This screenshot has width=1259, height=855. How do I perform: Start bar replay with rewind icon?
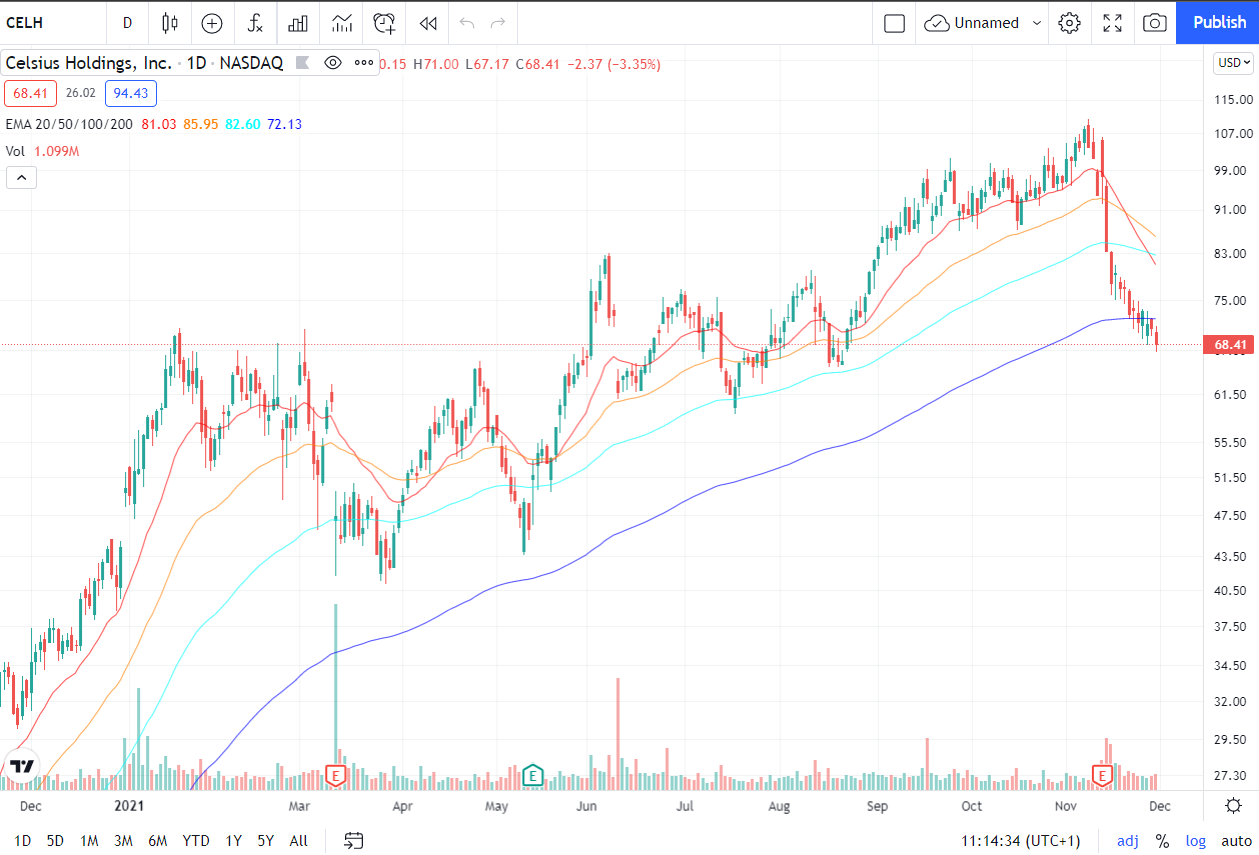[x=428, y=22]
